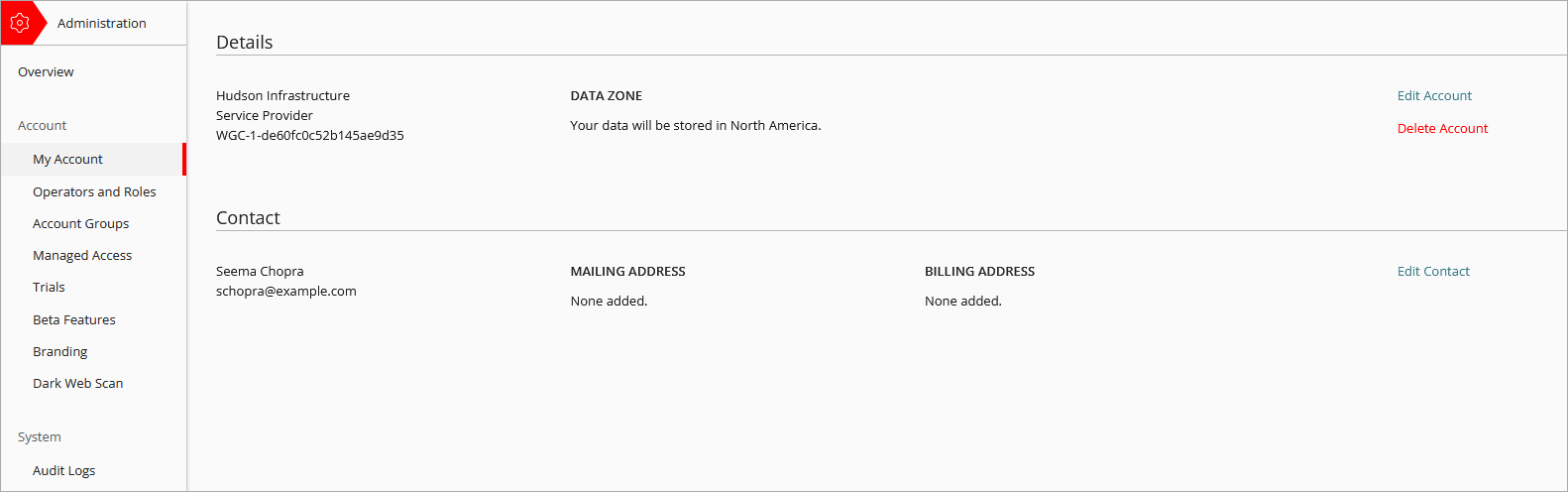Open Branding settings
This screenshot has height=492, width=1568.
coord(59,352)
